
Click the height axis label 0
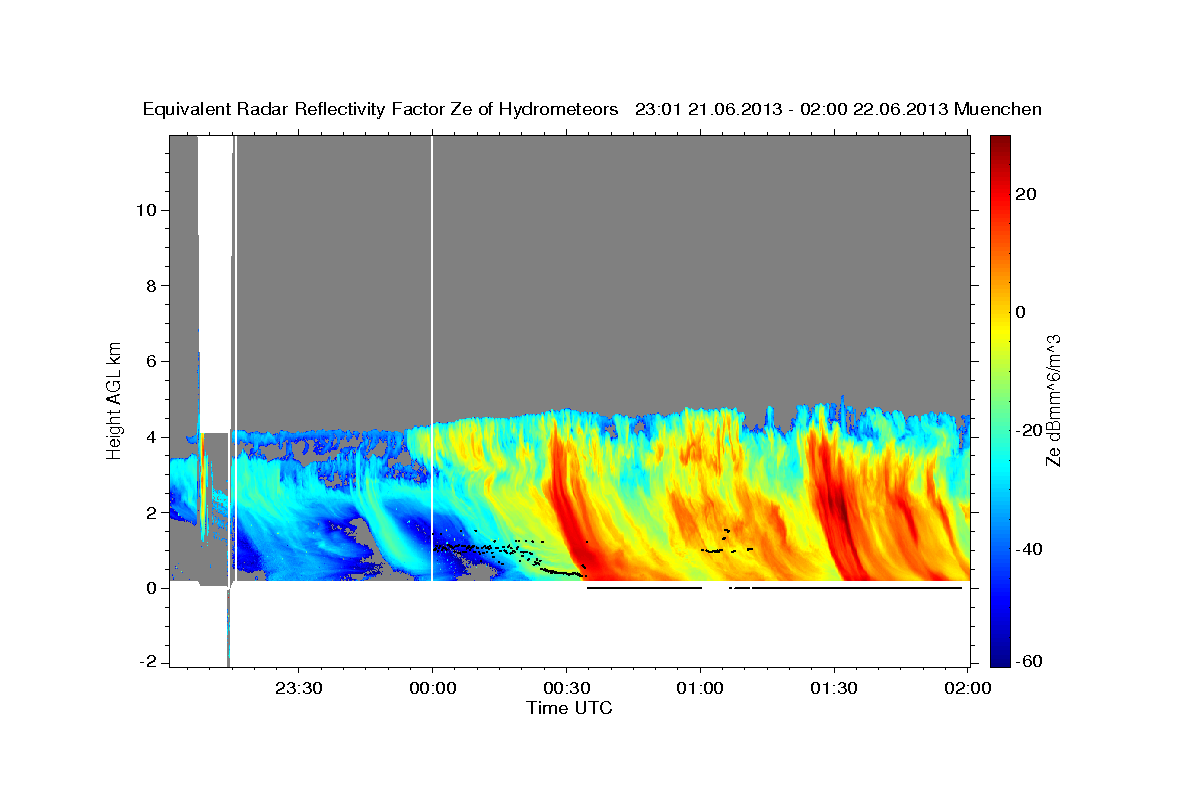point(152,588)
